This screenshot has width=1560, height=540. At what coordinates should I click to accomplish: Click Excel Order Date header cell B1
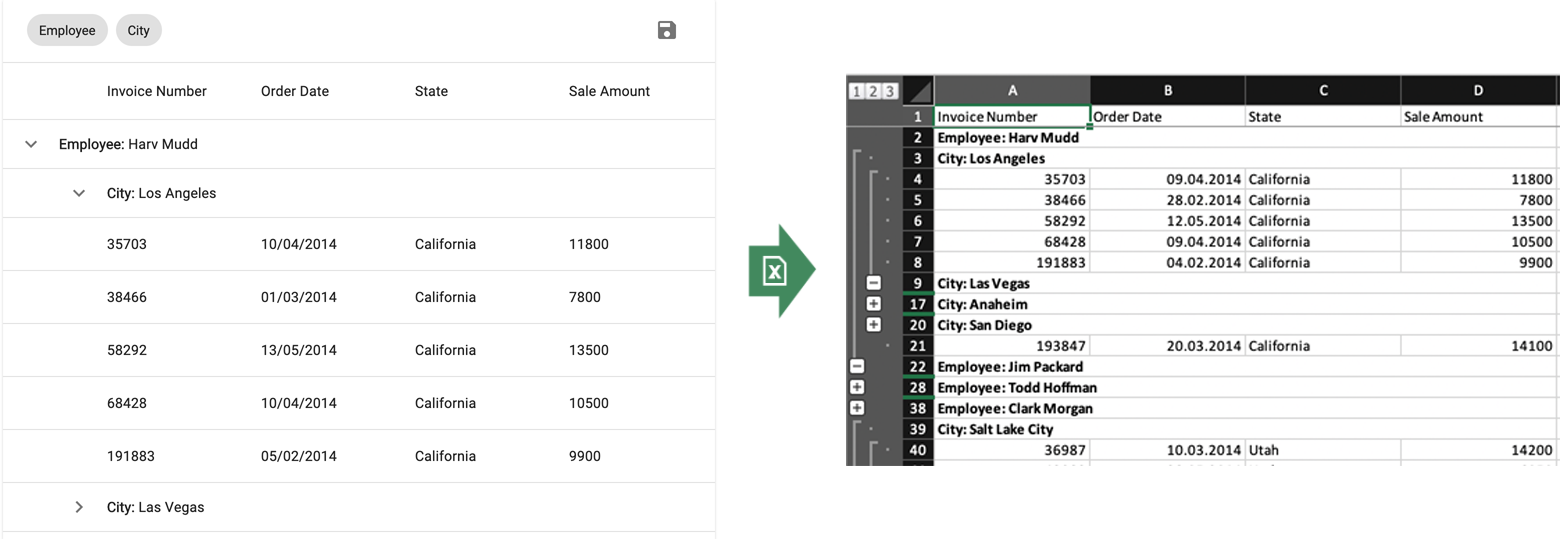1168,117
